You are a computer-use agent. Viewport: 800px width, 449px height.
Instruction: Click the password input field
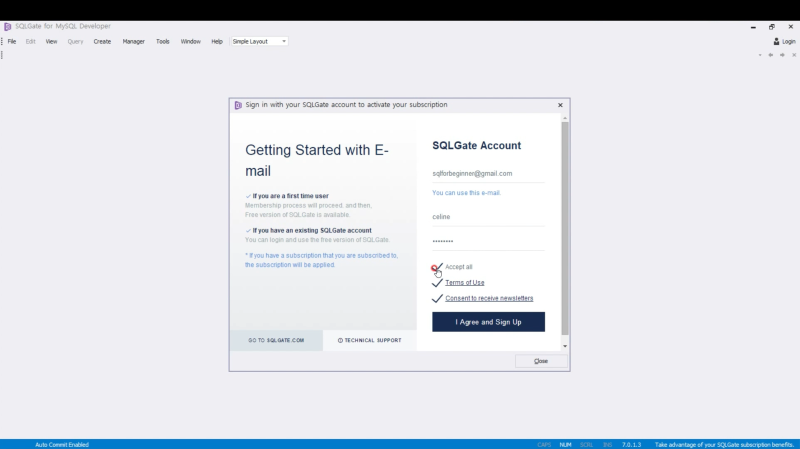tap(488, 241)
